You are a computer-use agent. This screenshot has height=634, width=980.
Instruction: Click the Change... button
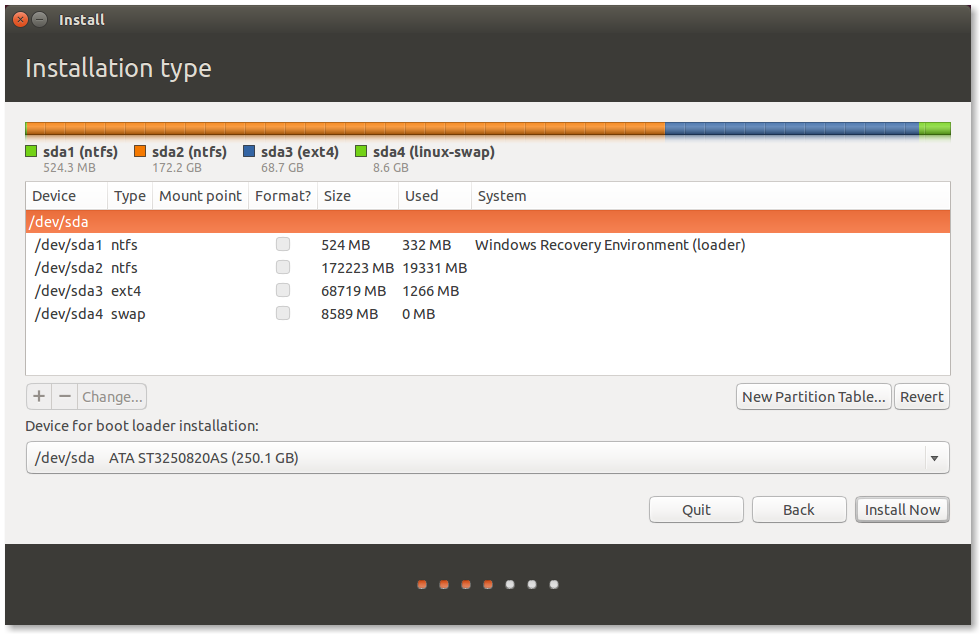pyautogui.click(x=111, y=396)
